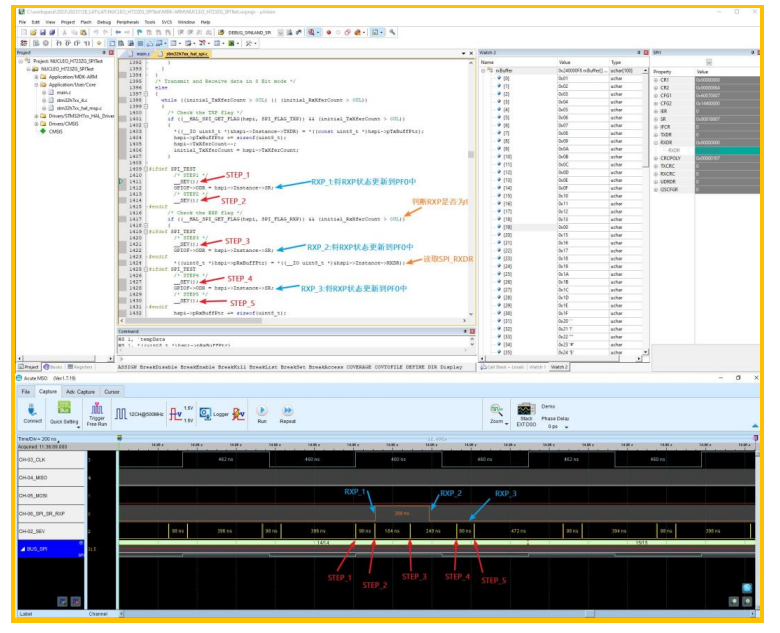780x633 pixels.
Task: Click the Repeat capture button
Action: point(288,414)
